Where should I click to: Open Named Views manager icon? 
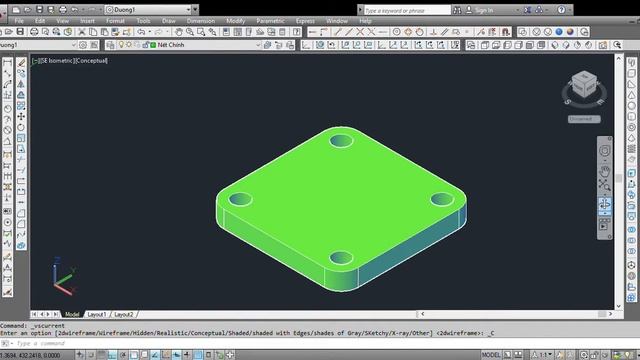(x=471, y=45)
